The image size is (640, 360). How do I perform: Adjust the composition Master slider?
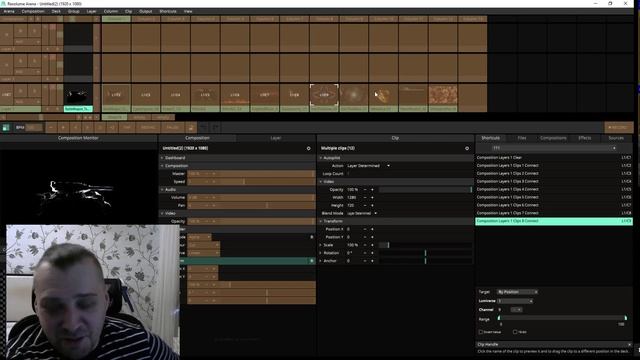[x=251, y=174]
